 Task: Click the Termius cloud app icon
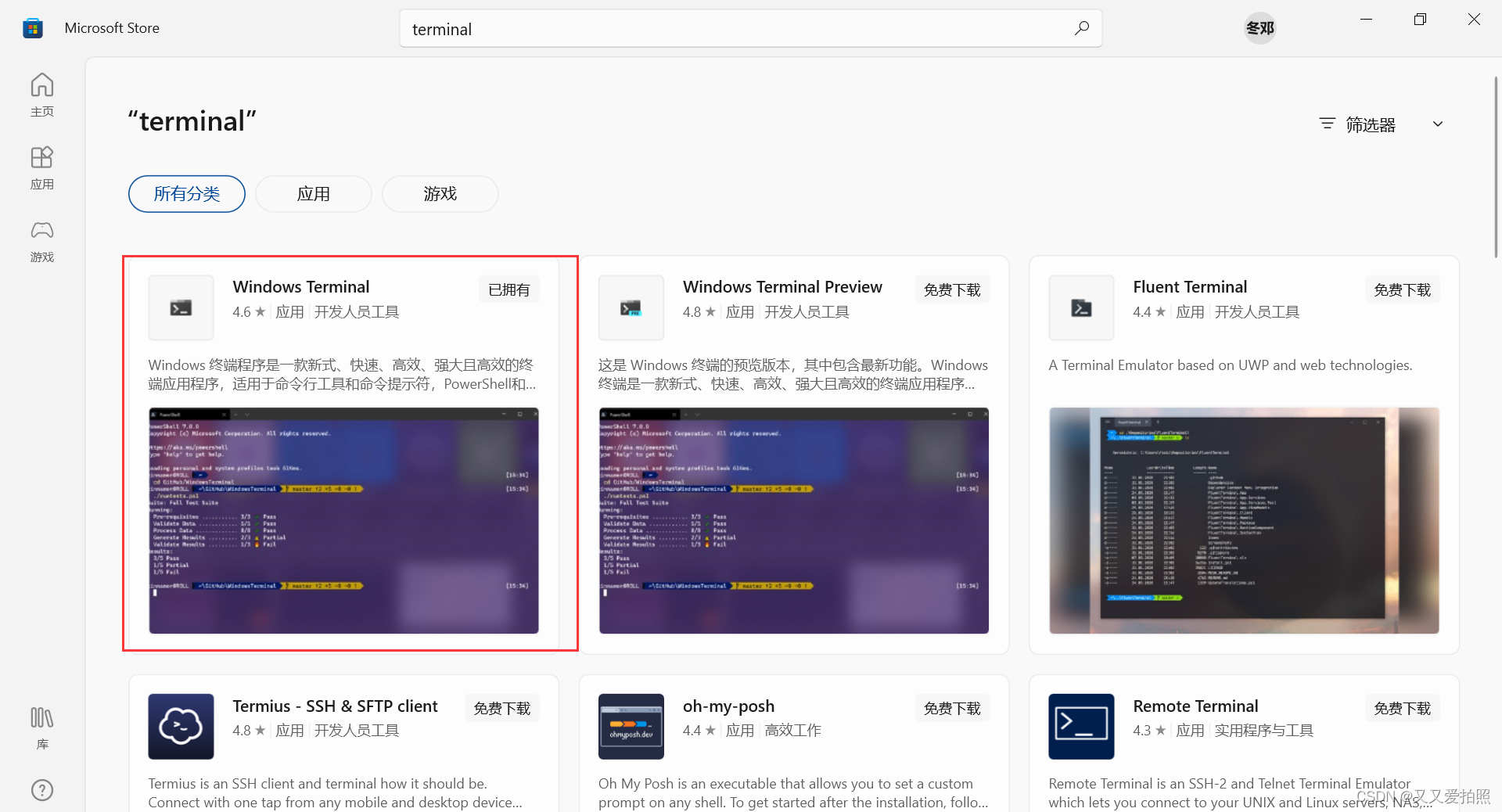(x=181, y=726)
